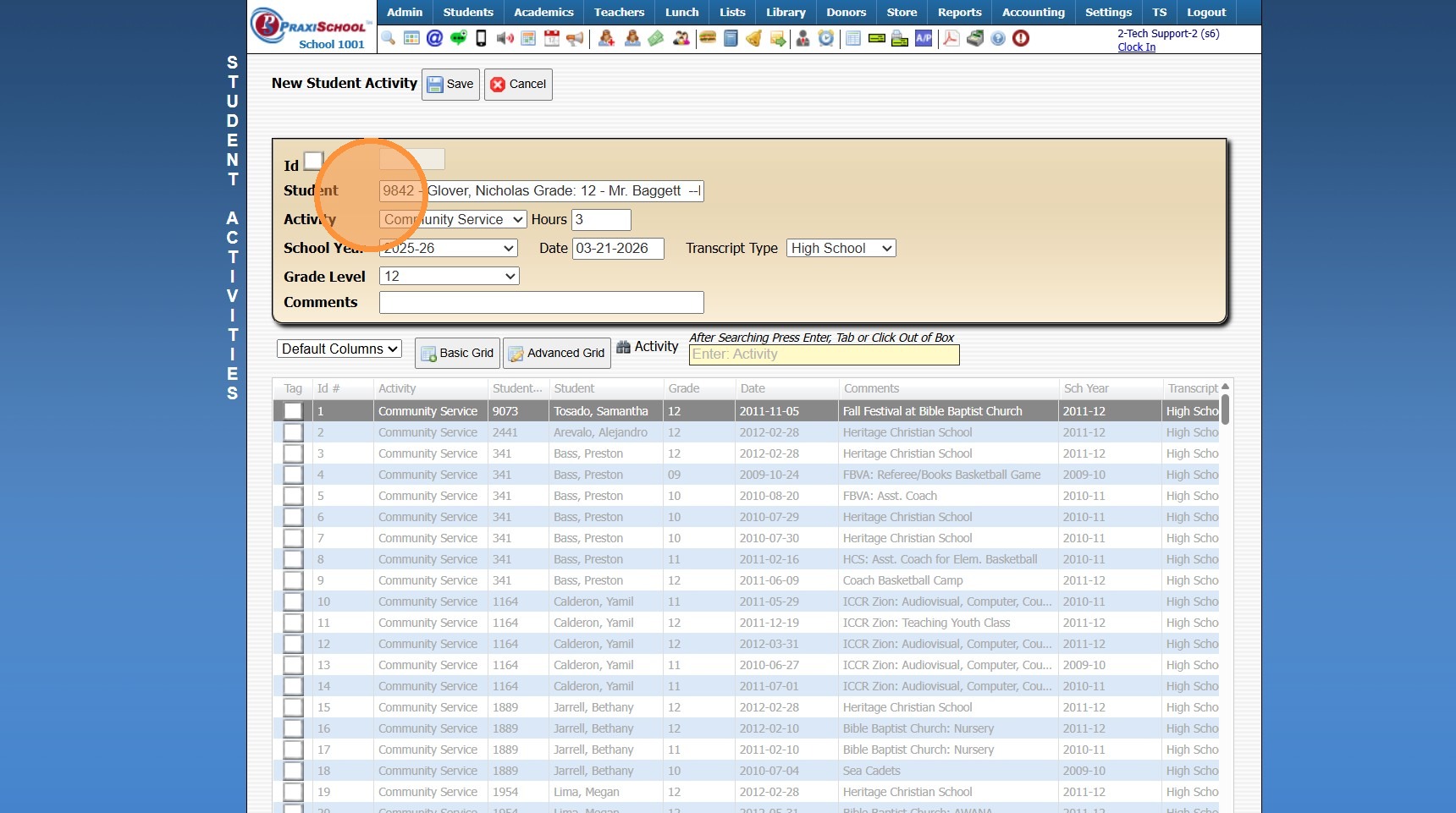This screenshot has height=813, width=1456.
Task: Tag row 5 Bass, Preston checkbox
Action: 293,496
